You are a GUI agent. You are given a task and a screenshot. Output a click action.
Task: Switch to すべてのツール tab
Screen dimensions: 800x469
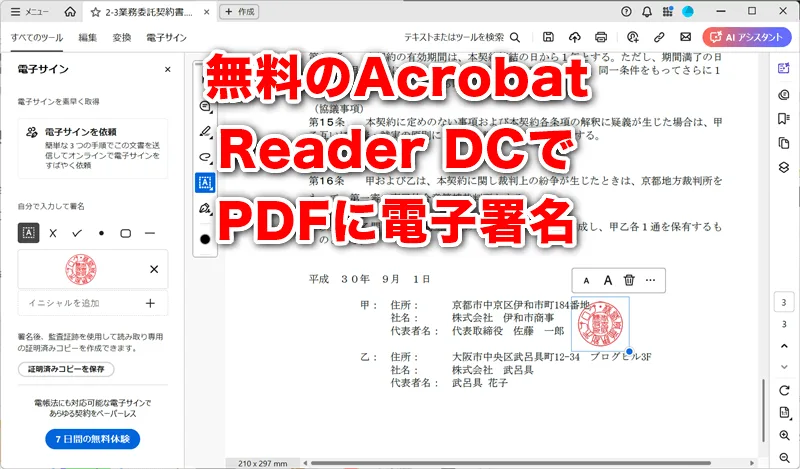(x=37, y=38)
